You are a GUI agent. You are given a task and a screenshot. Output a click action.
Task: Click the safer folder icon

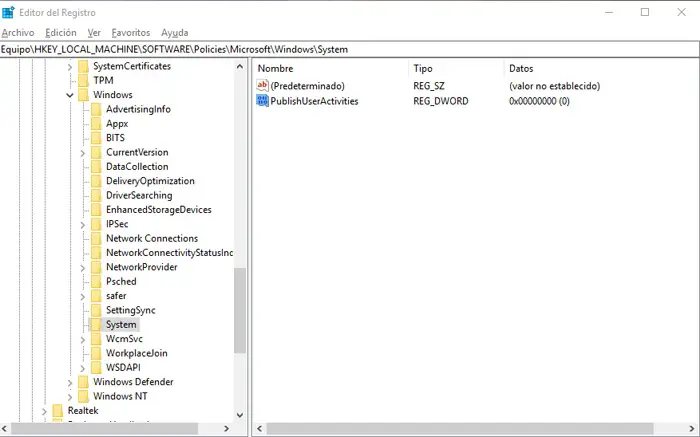[x=96, y=295]
